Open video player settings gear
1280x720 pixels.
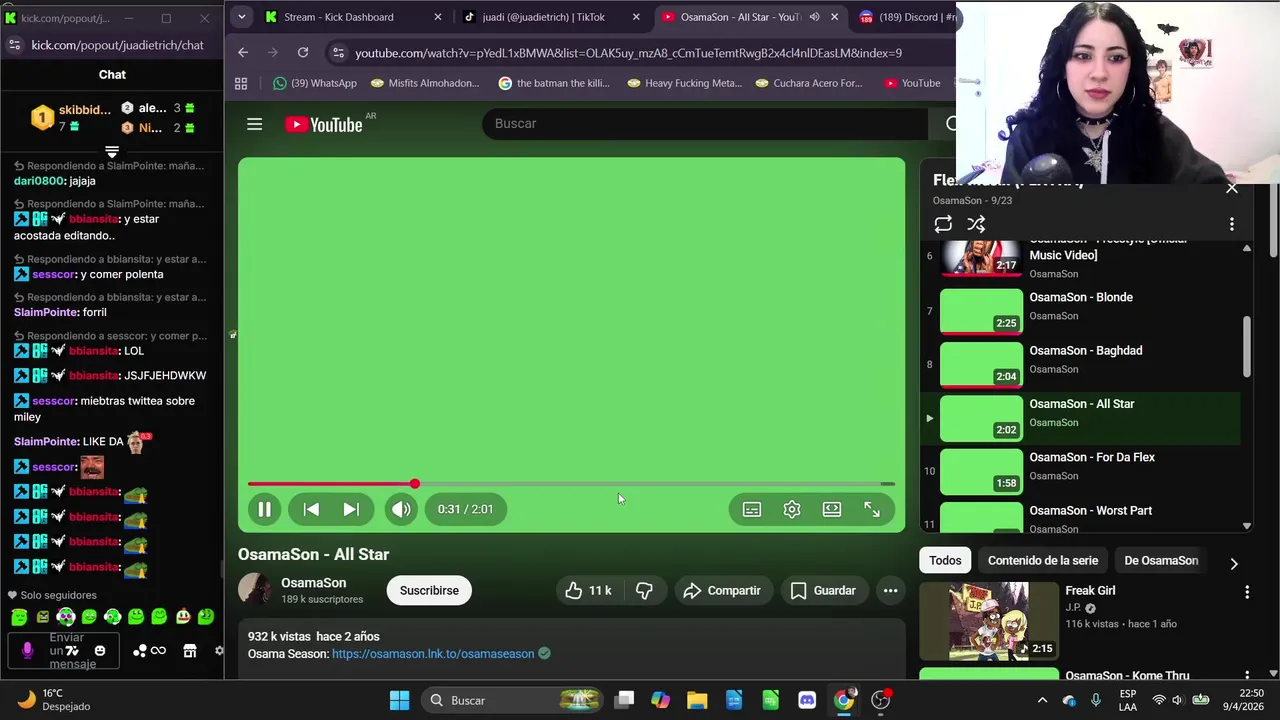[x=792, y=509]
